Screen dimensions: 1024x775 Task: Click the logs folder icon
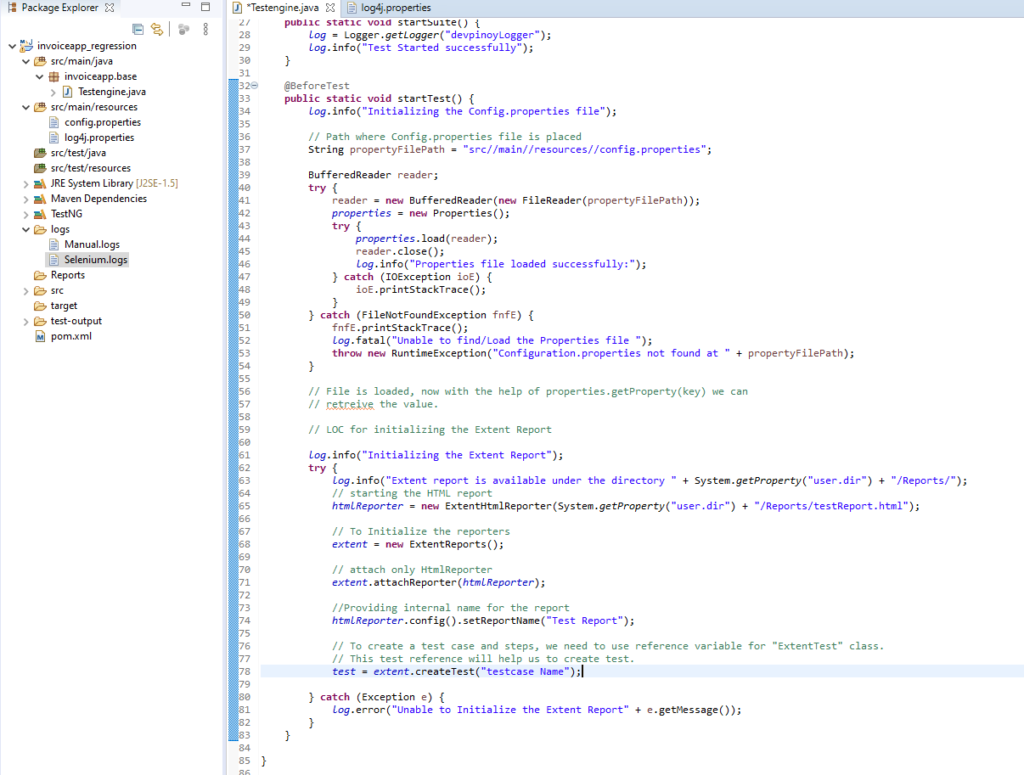click(x=40, y=229)
